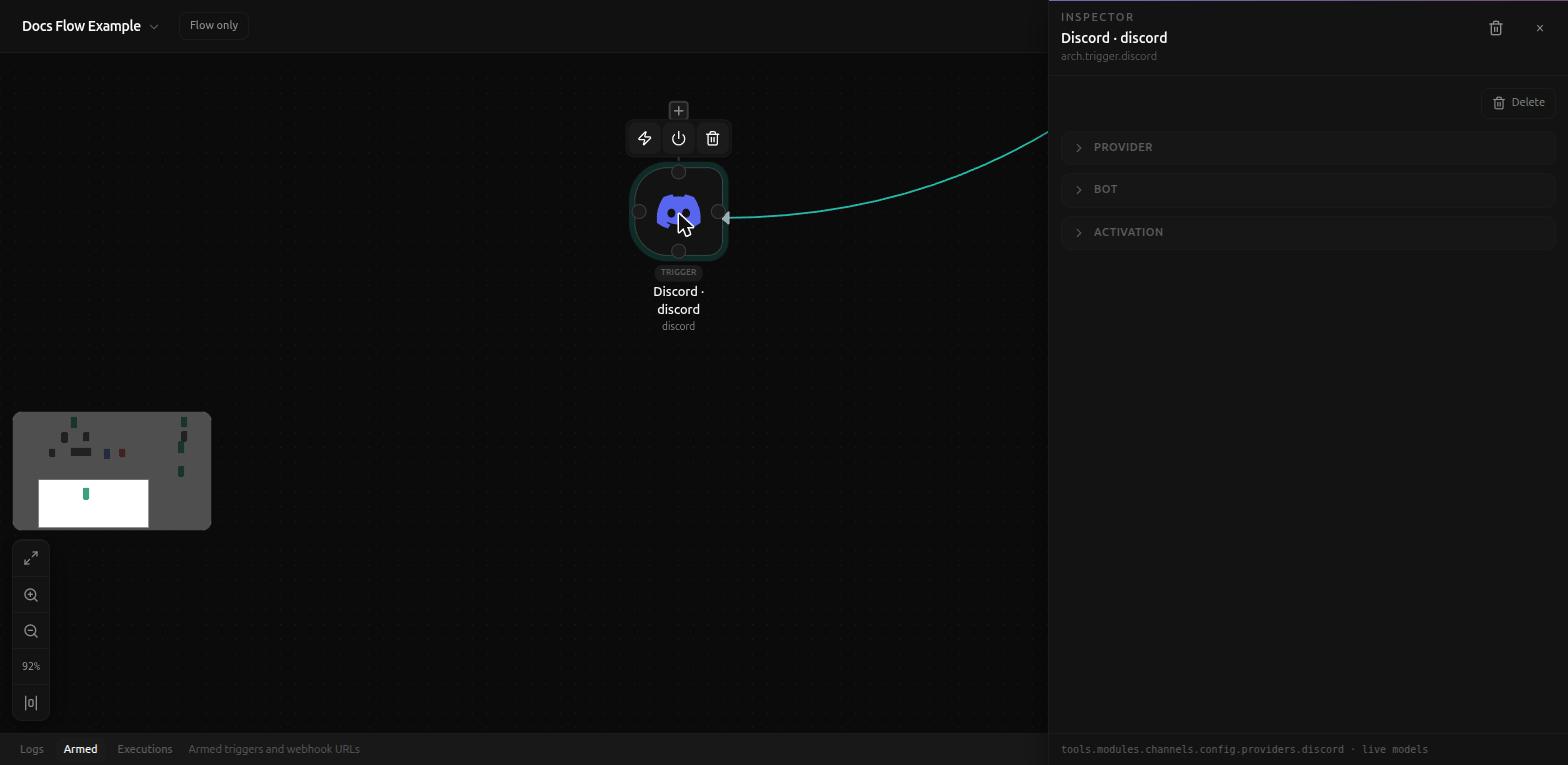Click the node's top connection handle
This screenshot has height=765, width=1568.
coord(679,172)
